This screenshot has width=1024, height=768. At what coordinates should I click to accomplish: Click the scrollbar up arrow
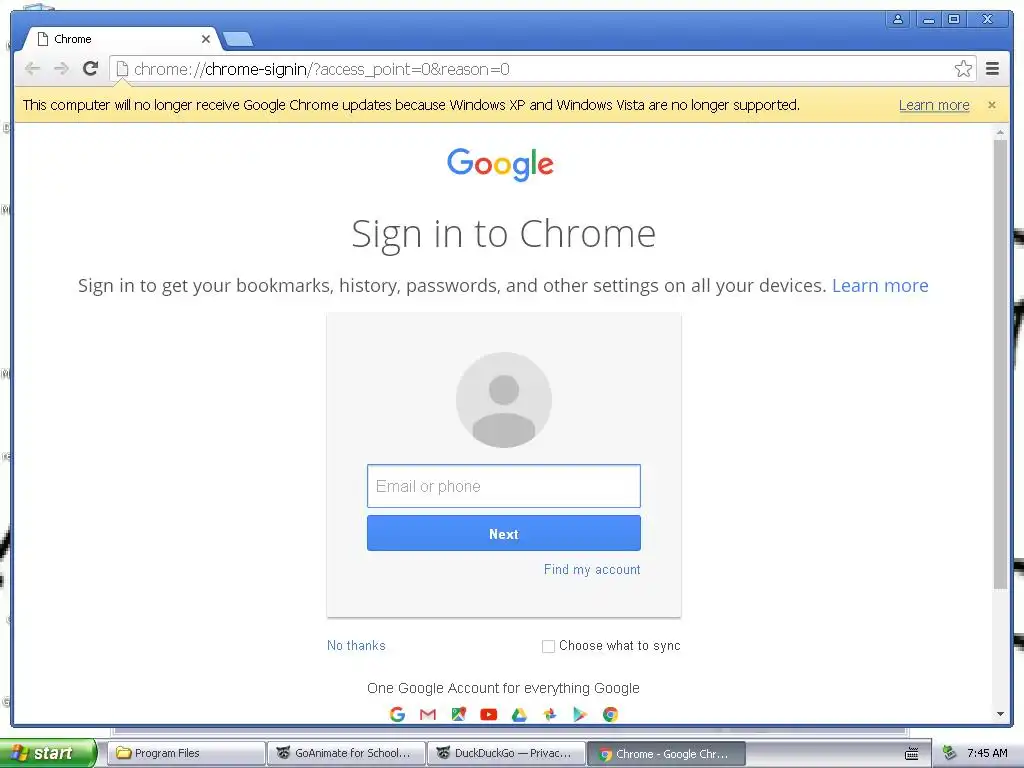pyautogui.click(x=1000, y=133)
